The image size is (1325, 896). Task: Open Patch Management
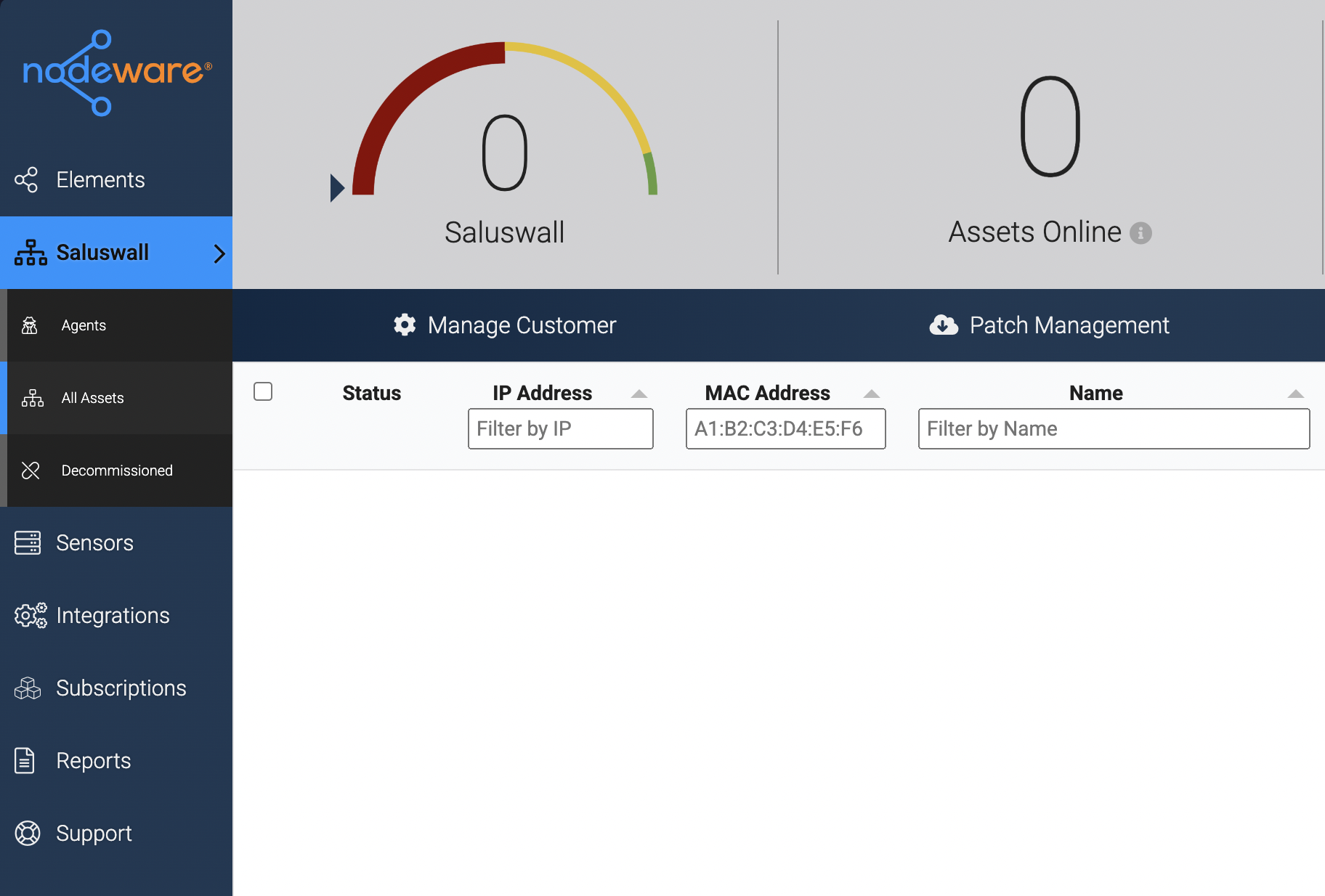click(1050, 325)
